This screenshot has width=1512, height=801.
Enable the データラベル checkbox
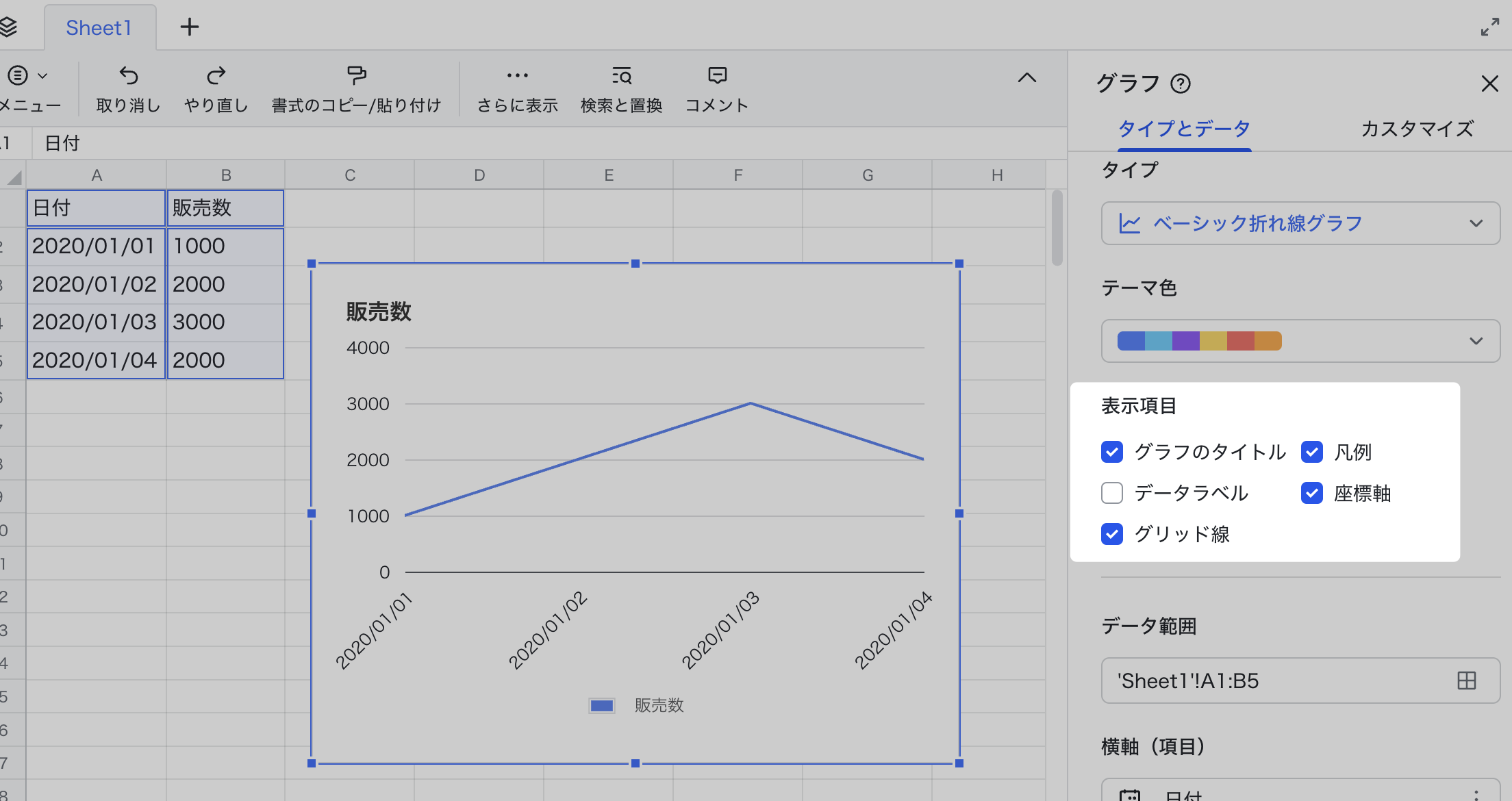1112,493
